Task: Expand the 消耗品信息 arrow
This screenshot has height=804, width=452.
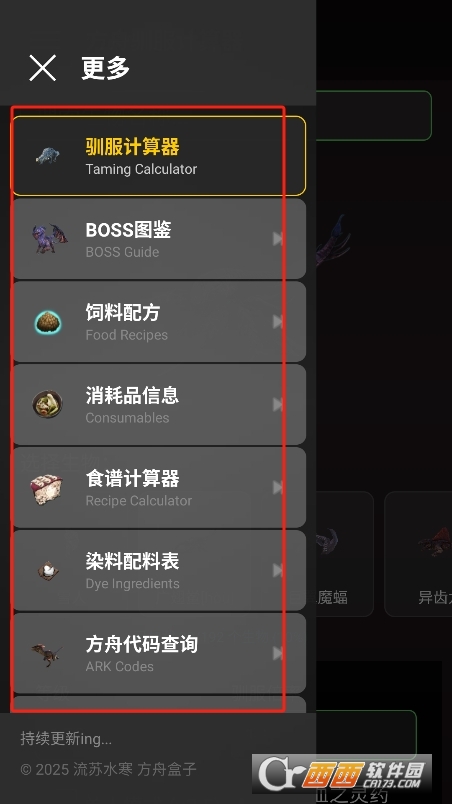Action: [x=278, y=405]
